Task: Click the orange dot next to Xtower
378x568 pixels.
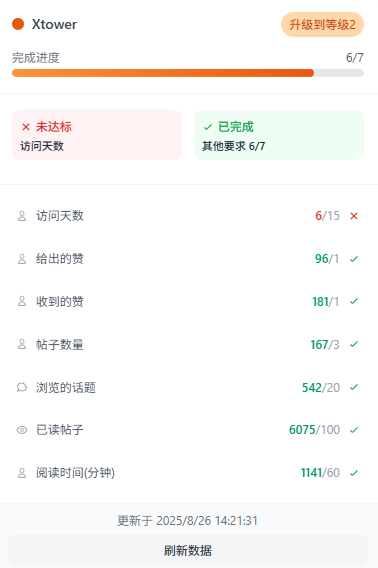Action: (18, 24)
